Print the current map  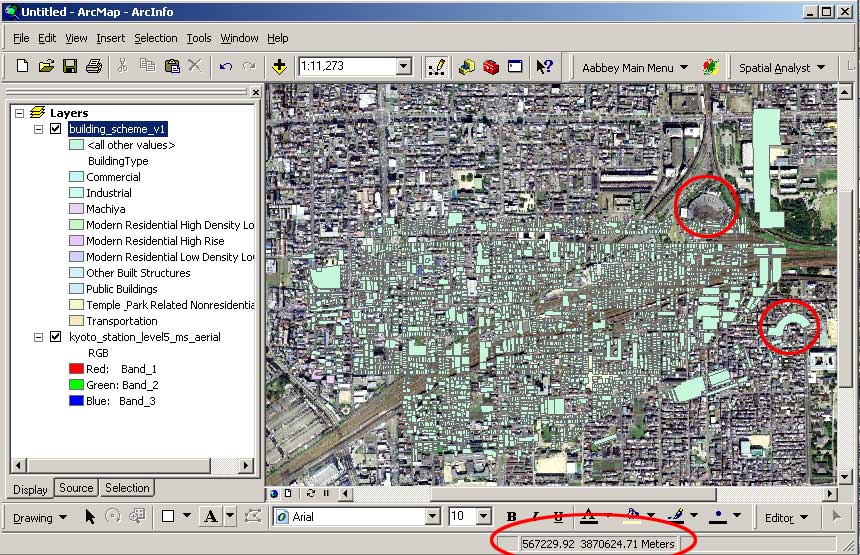(x=94, y=67)
